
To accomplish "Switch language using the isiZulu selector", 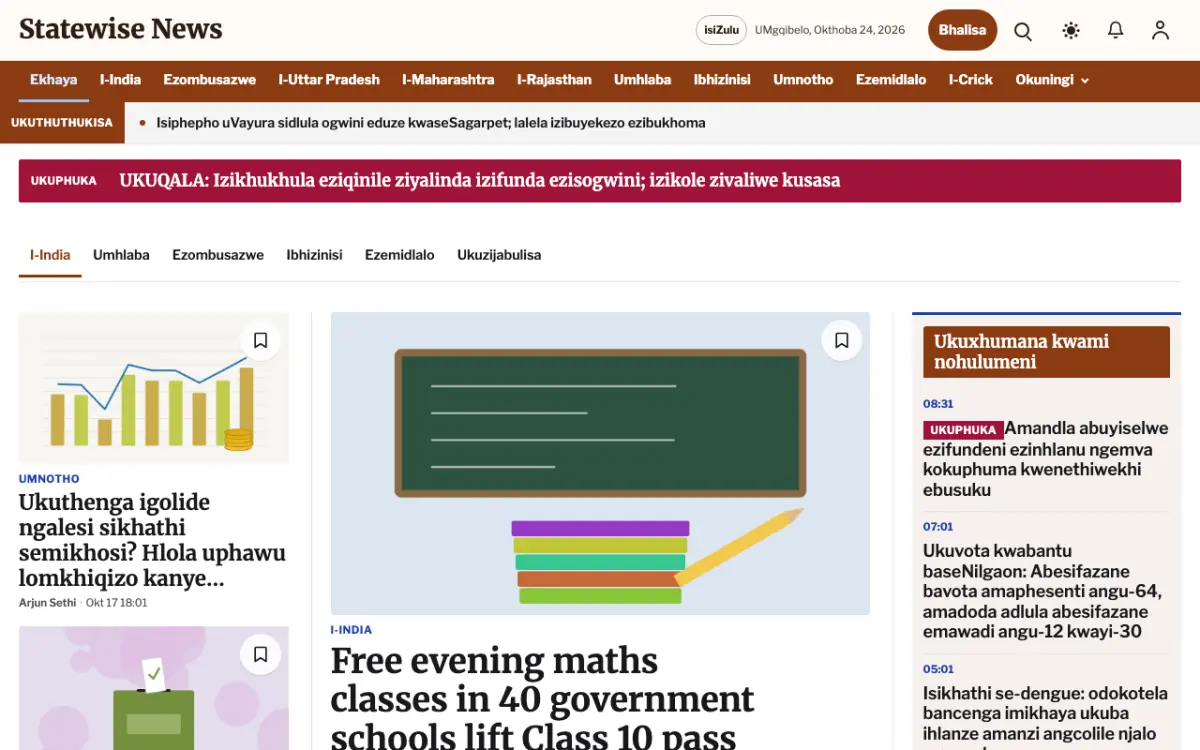I will click(x=721, y=30).
